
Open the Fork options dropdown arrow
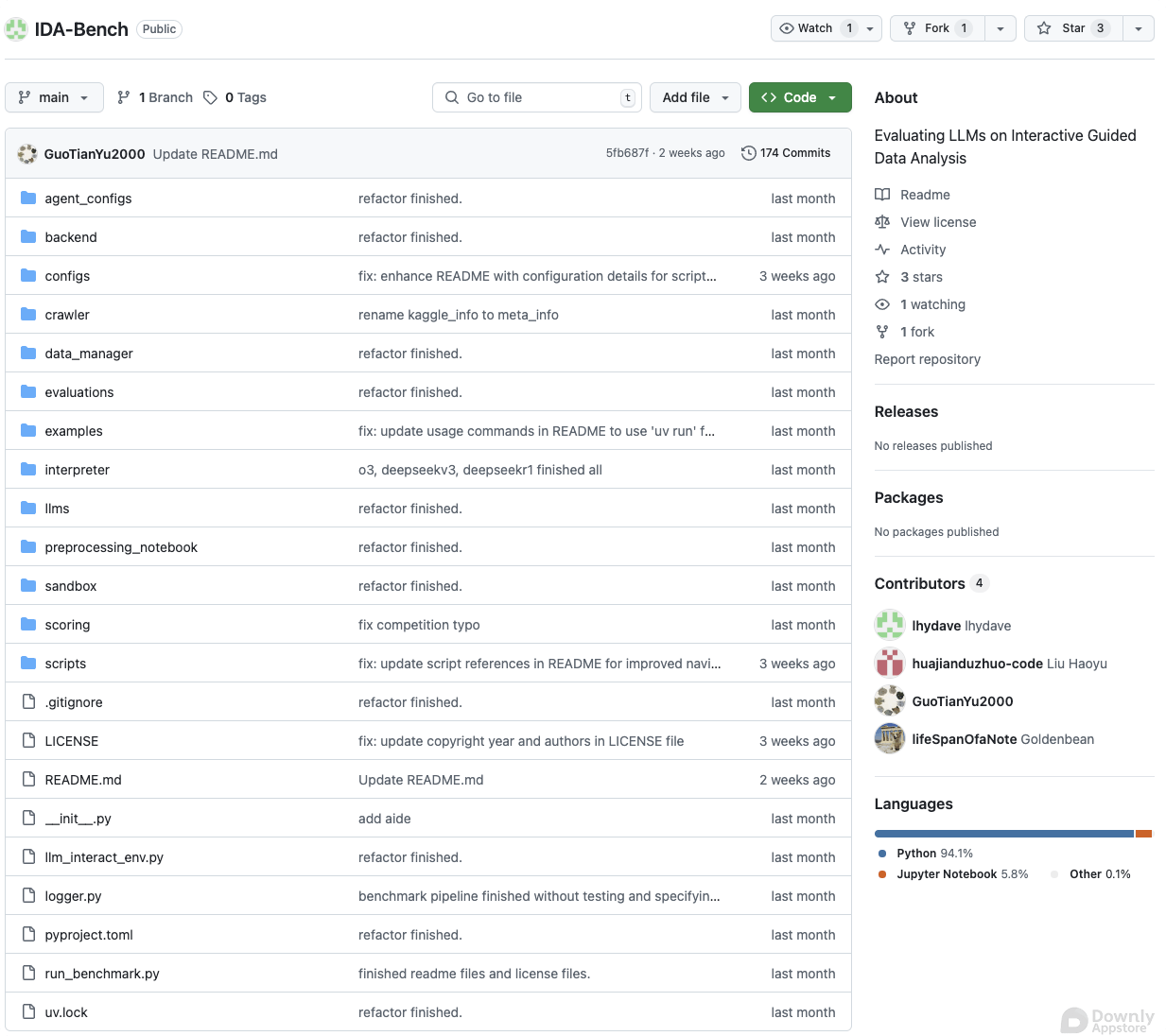pos(1001,28)
